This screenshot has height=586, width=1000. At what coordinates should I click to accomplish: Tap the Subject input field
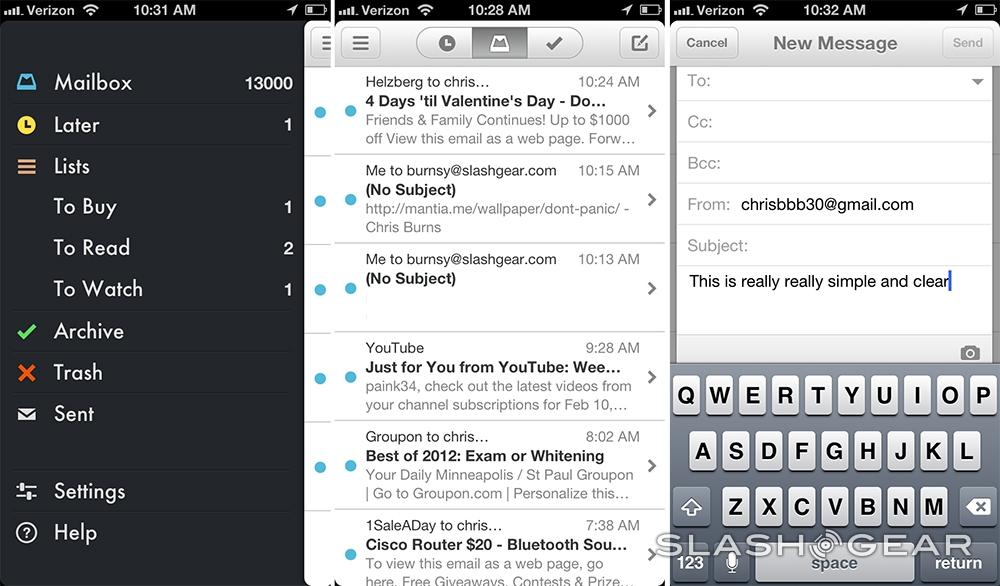point(860,246)
